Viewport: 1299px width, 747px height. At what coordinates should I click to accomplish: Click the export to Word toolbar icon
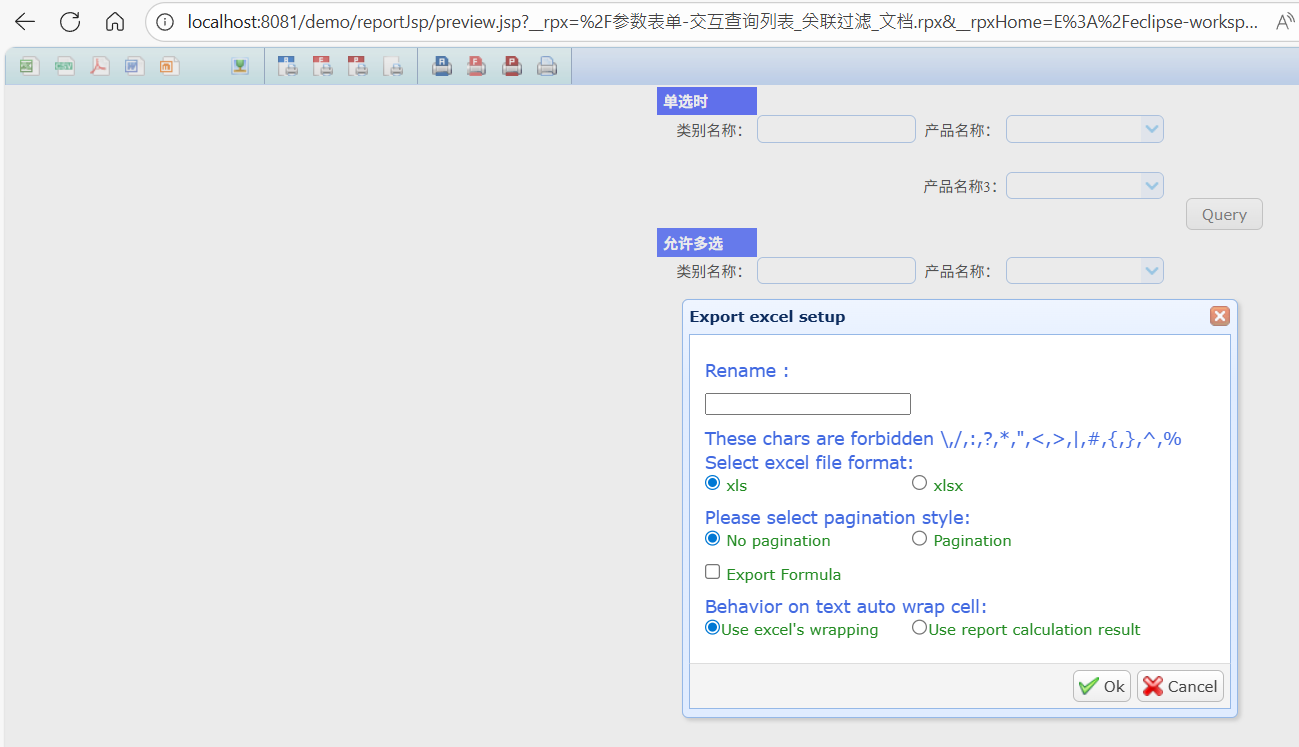point(134,67)
